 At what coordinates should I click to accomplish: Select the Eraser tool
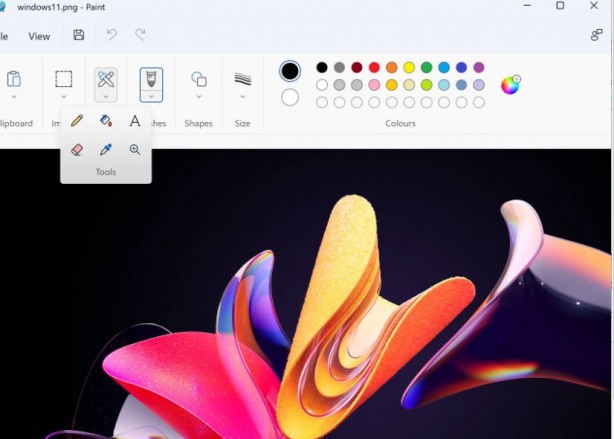pos(77,150)
